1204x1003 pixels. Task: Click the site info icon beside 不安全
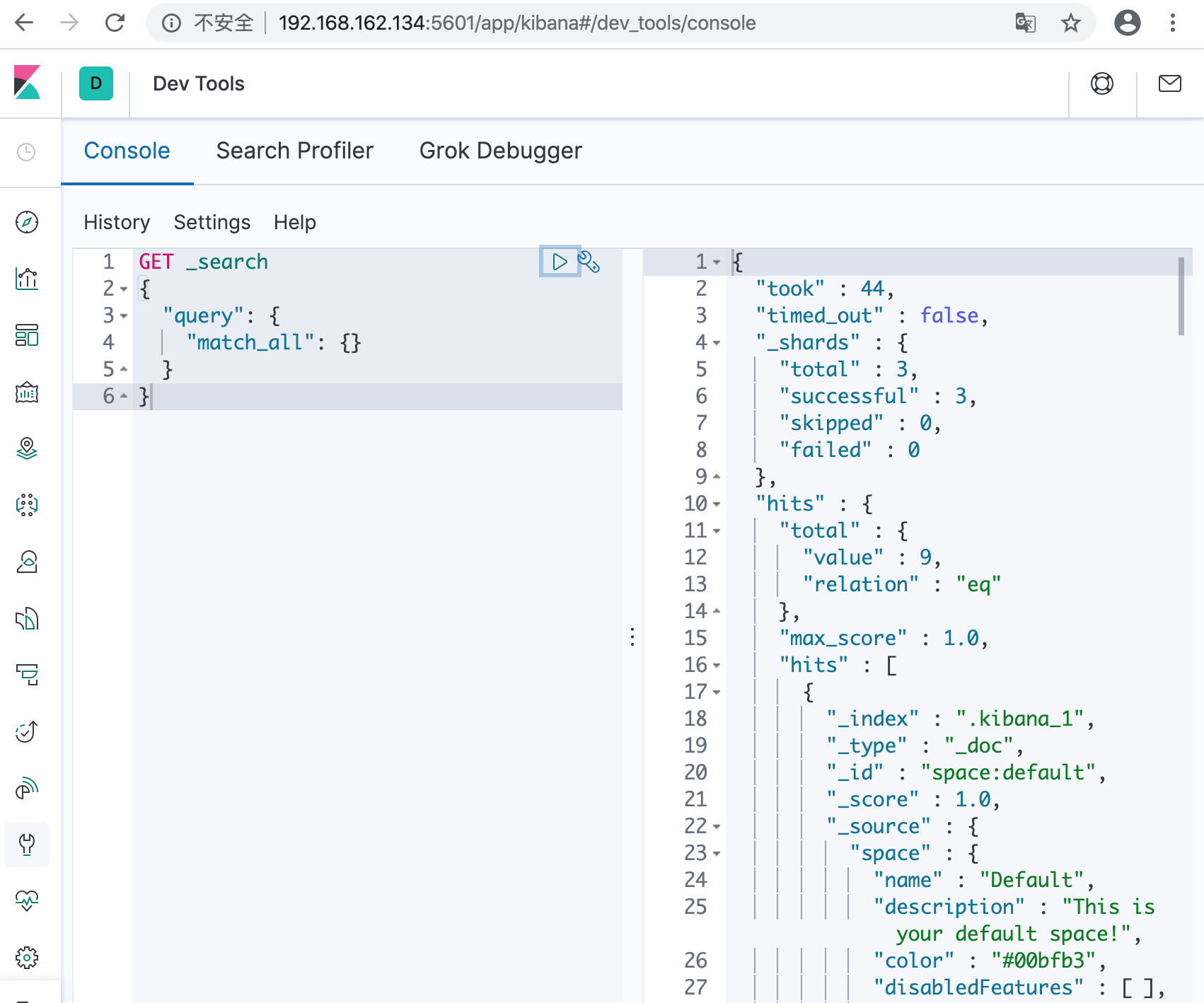[x=171, y=23]
